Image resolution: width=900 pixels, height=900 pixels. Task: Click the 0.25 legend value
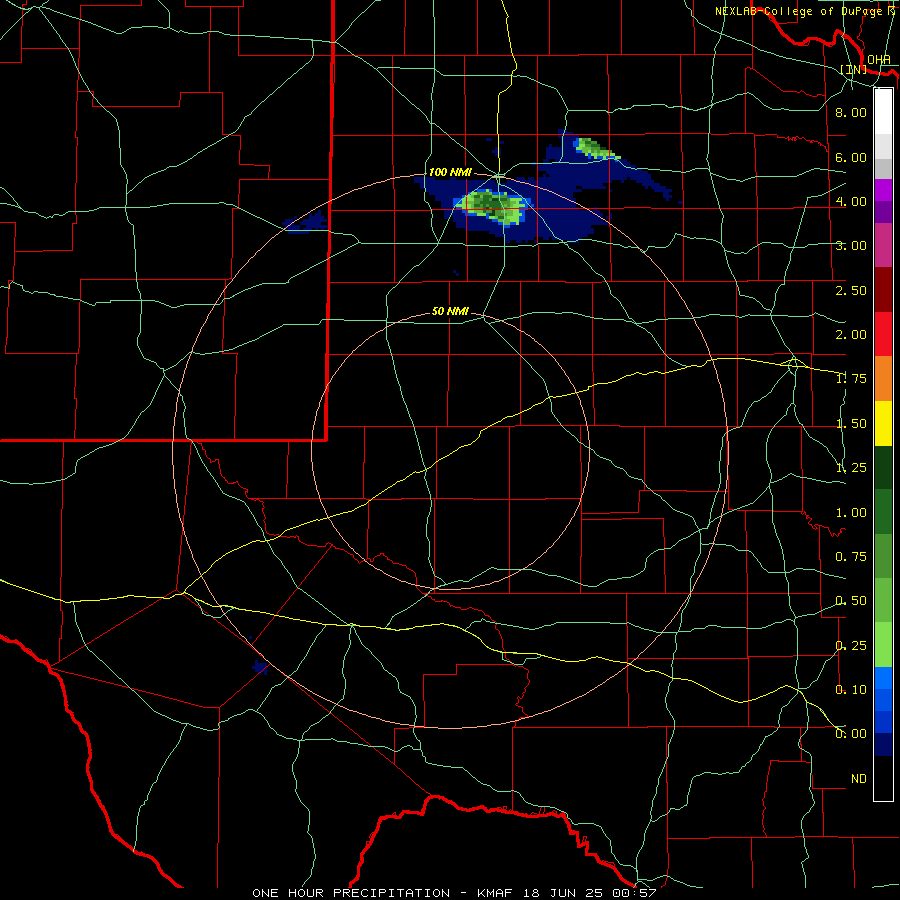[x=851, y=646]
